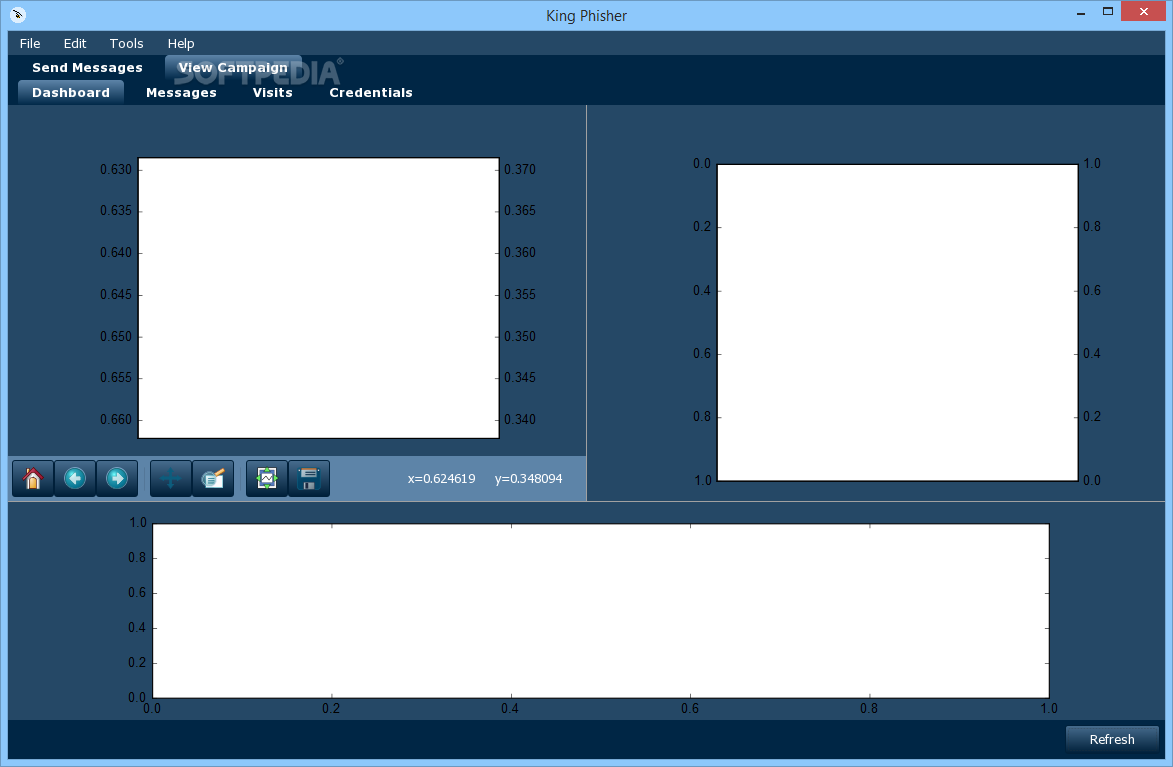1173x767 pixels.
Task: Switch to the View Campaign tab
Action: [233, 67]
